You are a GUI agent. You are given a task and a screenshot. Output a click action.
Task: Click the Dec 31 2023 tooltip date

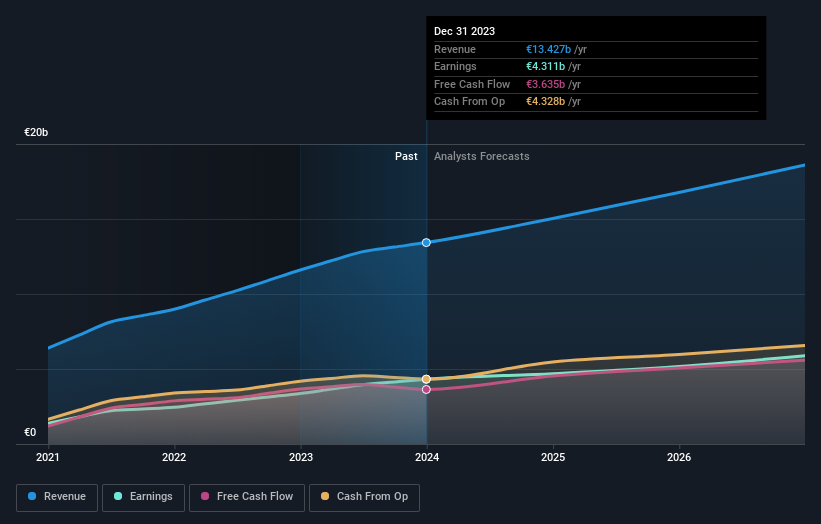tap(464, 31)
